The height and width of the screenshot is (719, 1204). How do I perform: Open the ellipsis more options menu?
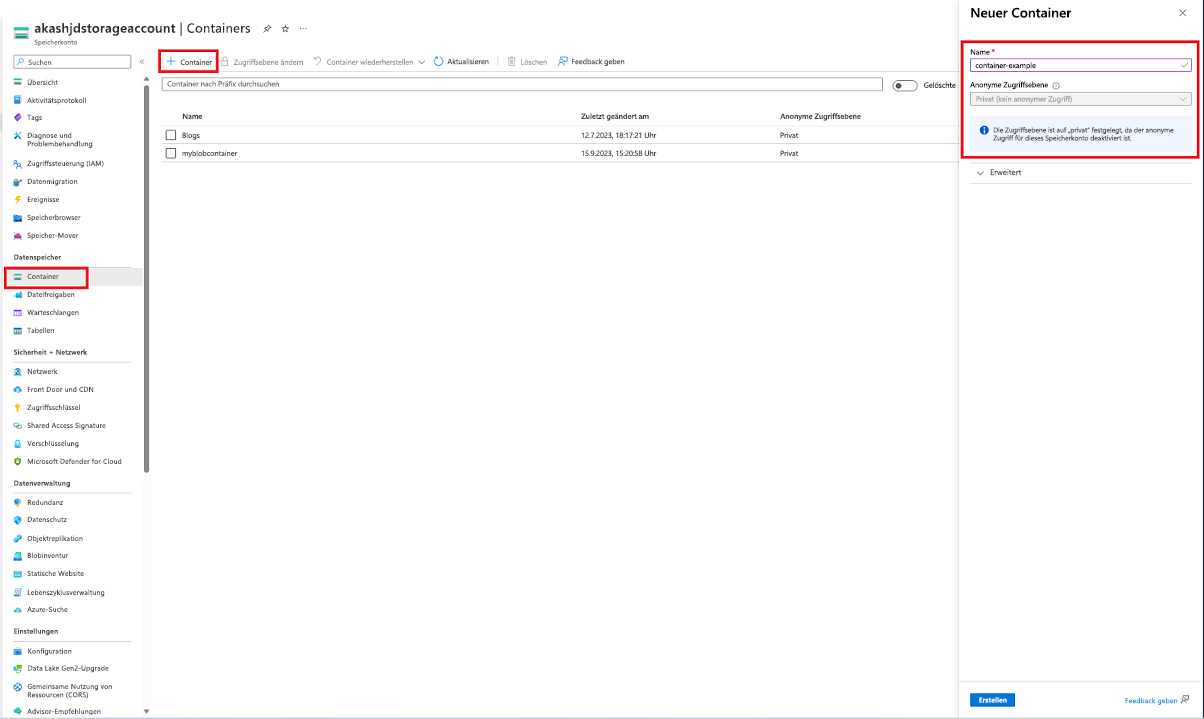pyautogui.click(x=303, y=29)
